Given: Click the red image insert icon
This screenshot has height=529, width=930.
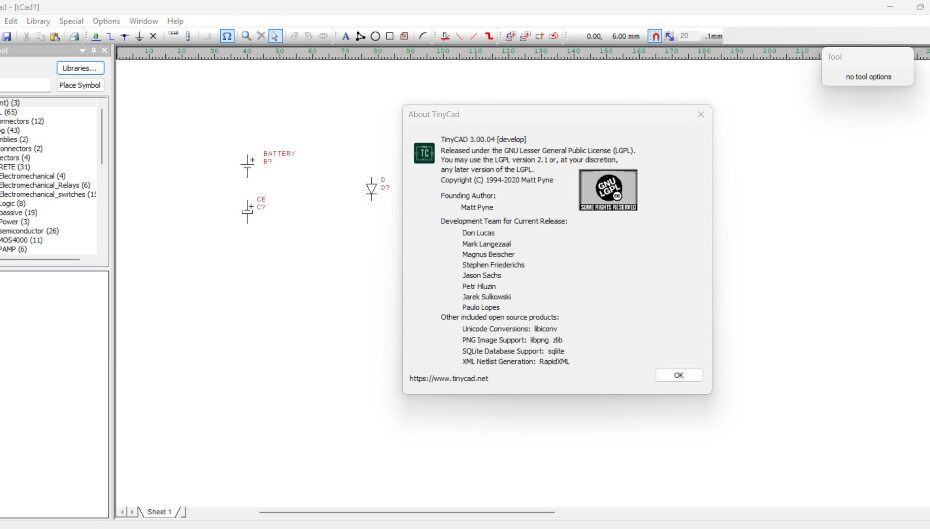Looking at the screenshot, I should coord(404,36).
